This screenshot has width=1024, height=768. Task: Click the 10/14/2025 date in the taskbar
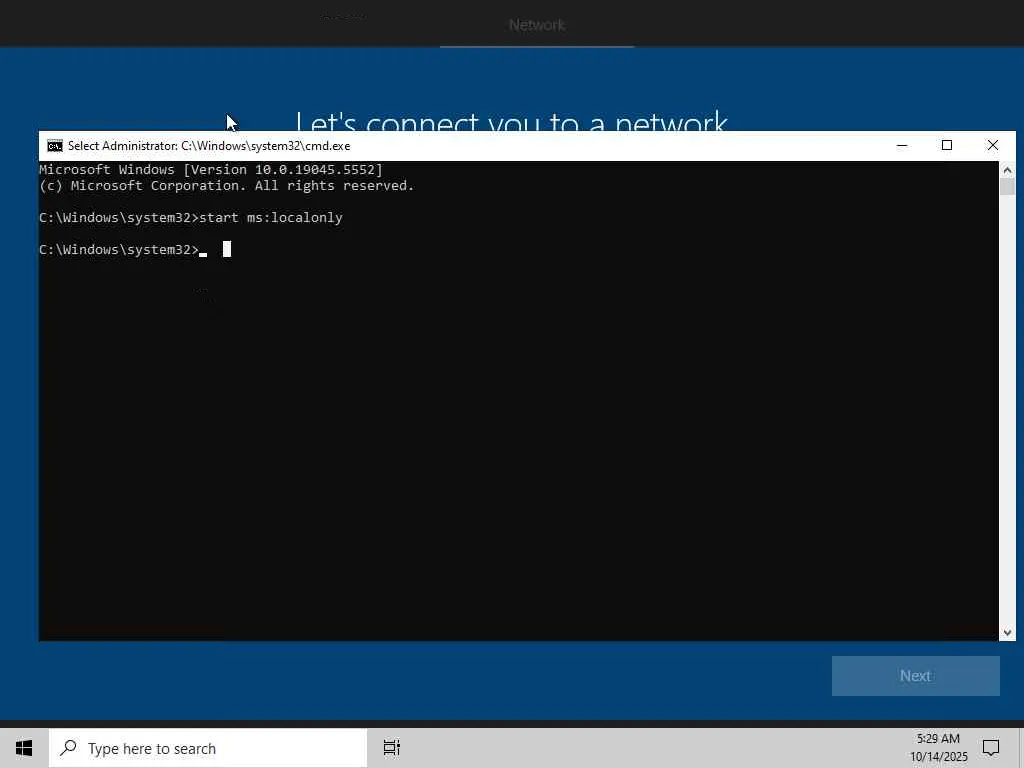coord(938,757)
